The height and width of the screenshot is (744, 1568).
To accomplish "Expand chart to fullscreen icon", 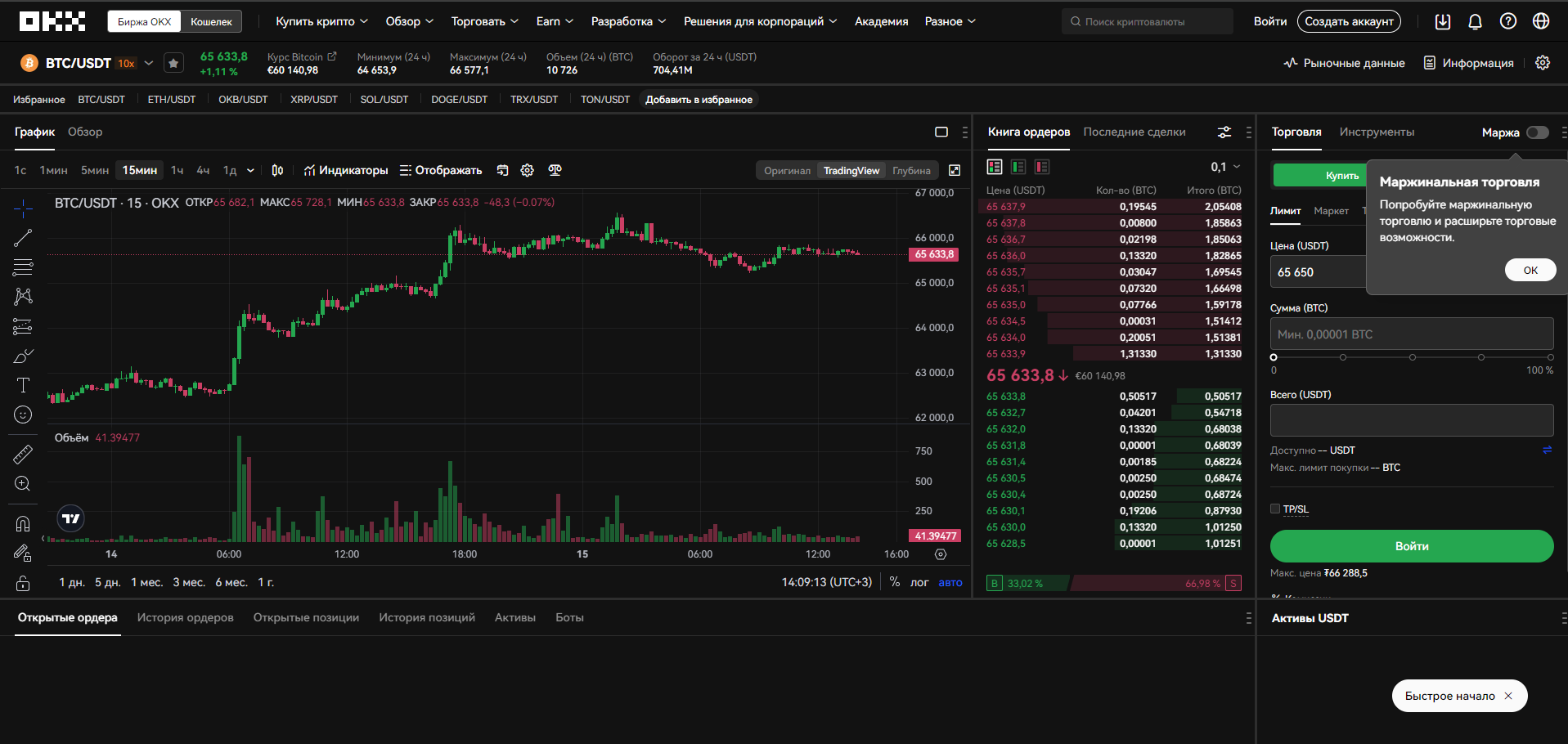I will tap(955, 170).
